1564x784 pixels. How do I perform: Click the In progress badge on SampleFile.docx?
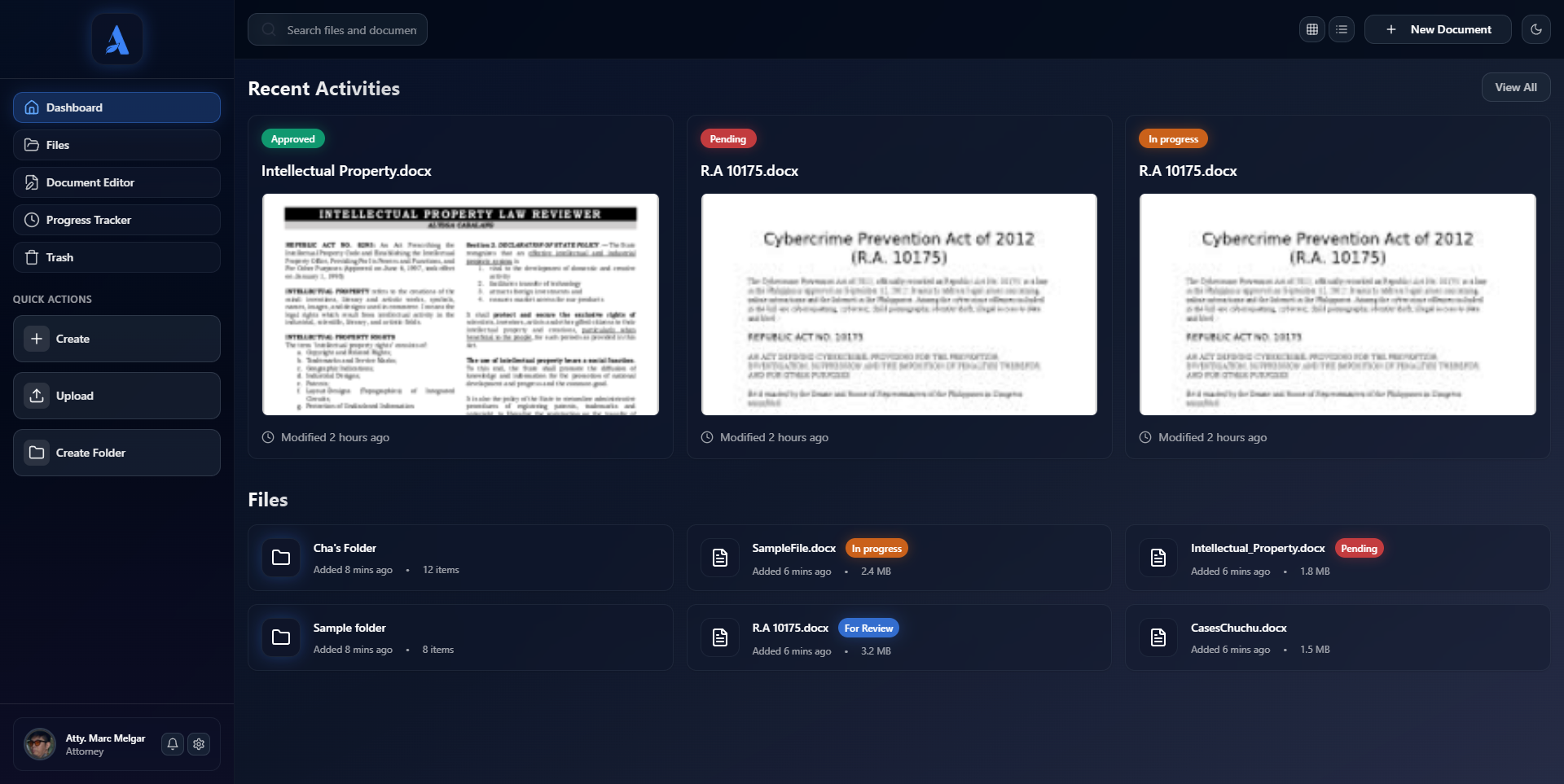tap(876, 548)
